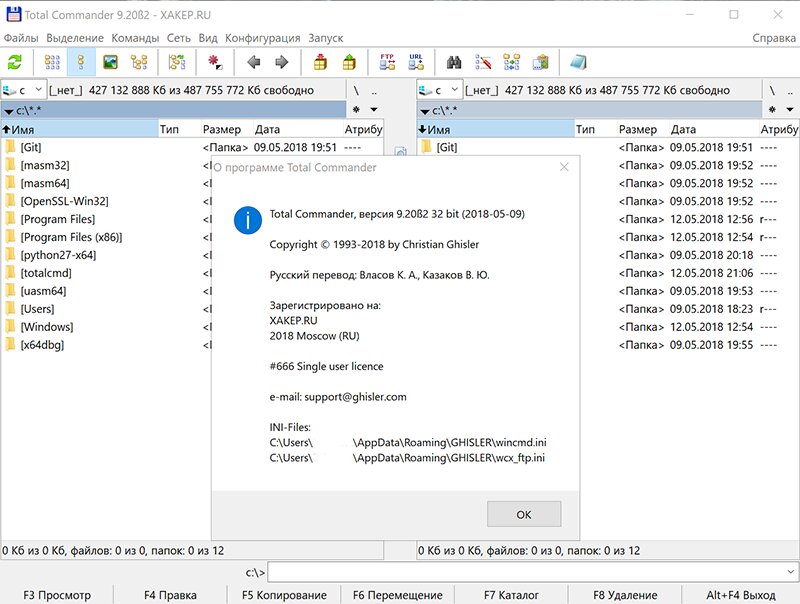Viewport: 800px width, 604px height.
Task: Click the F4 Правка button
Action: coord(170,595)
